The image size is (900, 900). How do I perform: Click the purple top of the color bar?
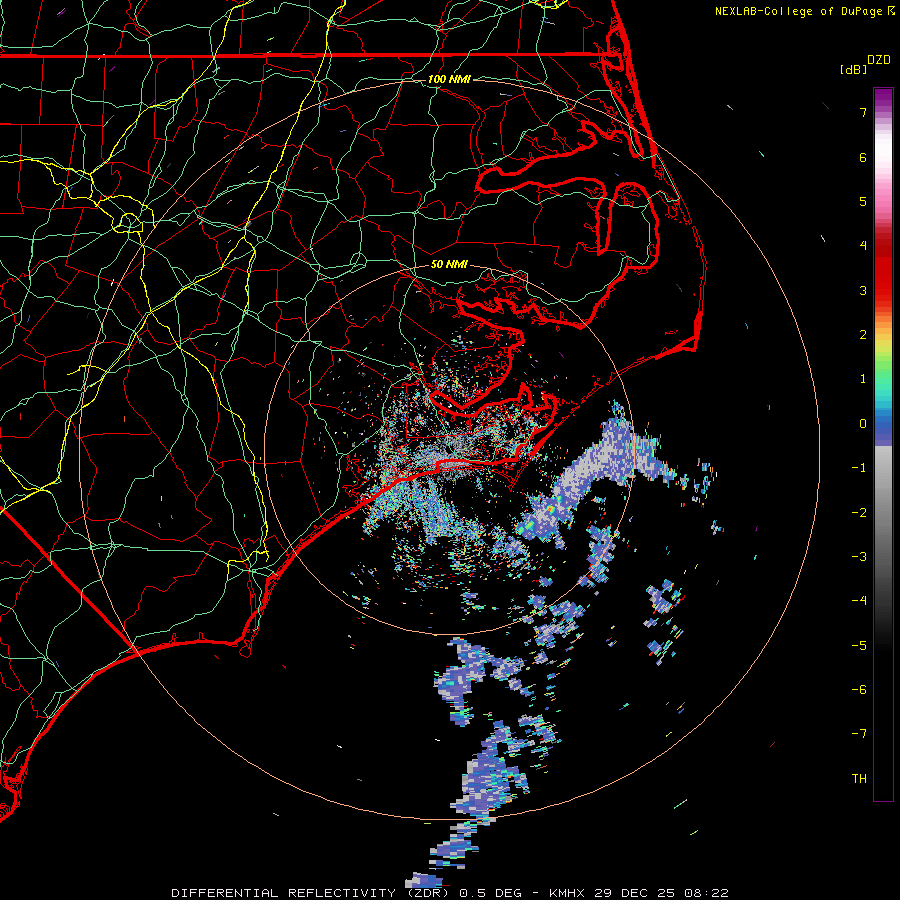pyautogui.click(x=883, y=98)
